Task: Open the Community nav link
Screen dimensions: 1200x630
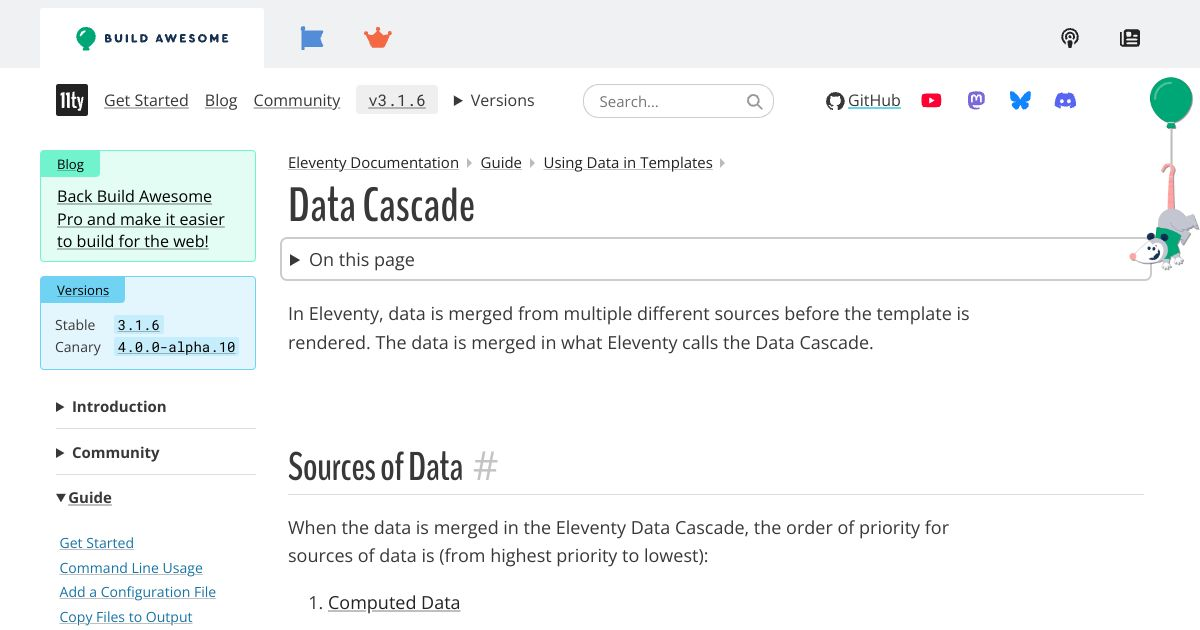Action: (297, 100)
